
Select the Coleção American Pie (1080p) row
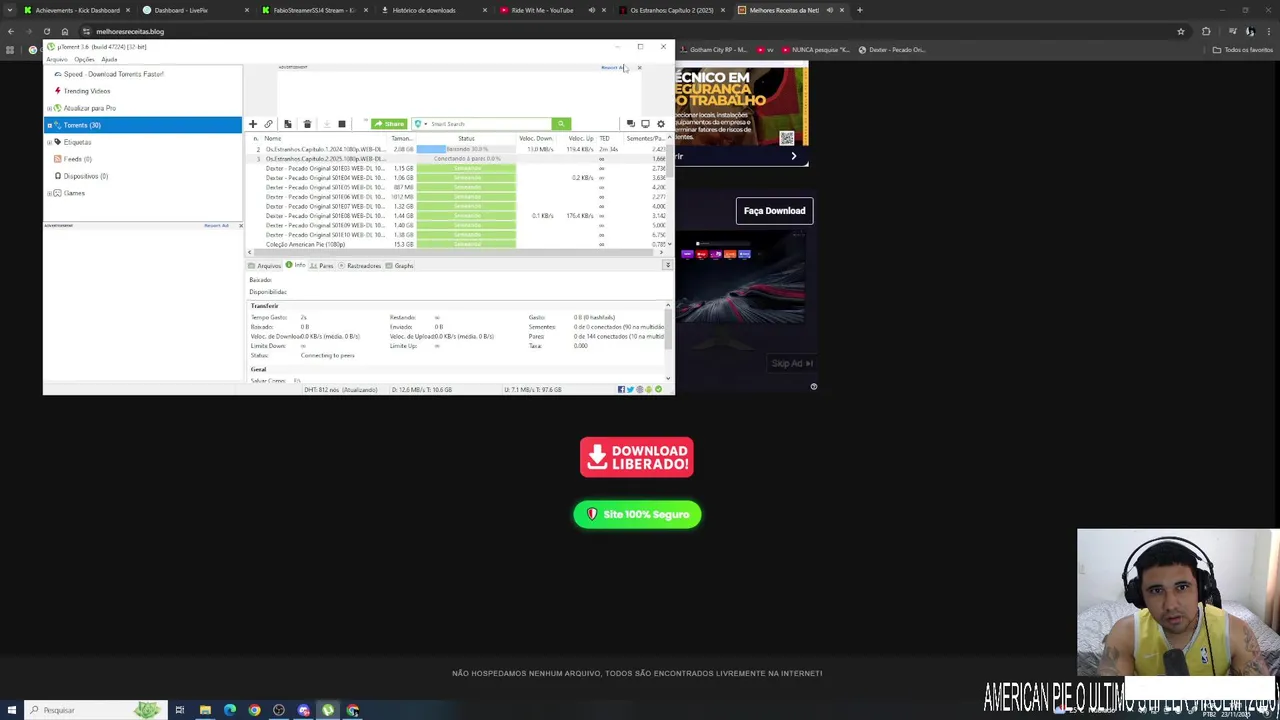click(458, 244)
